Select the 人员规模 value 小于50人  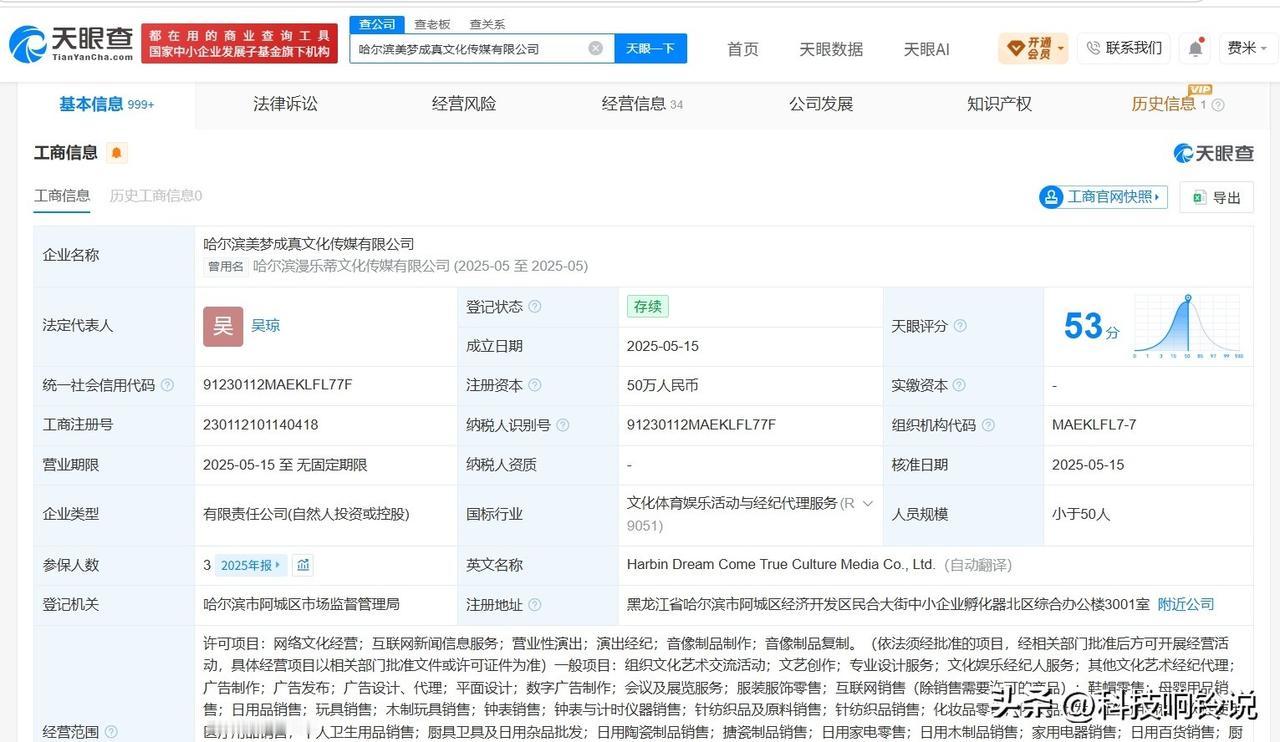coord(1081,514)
